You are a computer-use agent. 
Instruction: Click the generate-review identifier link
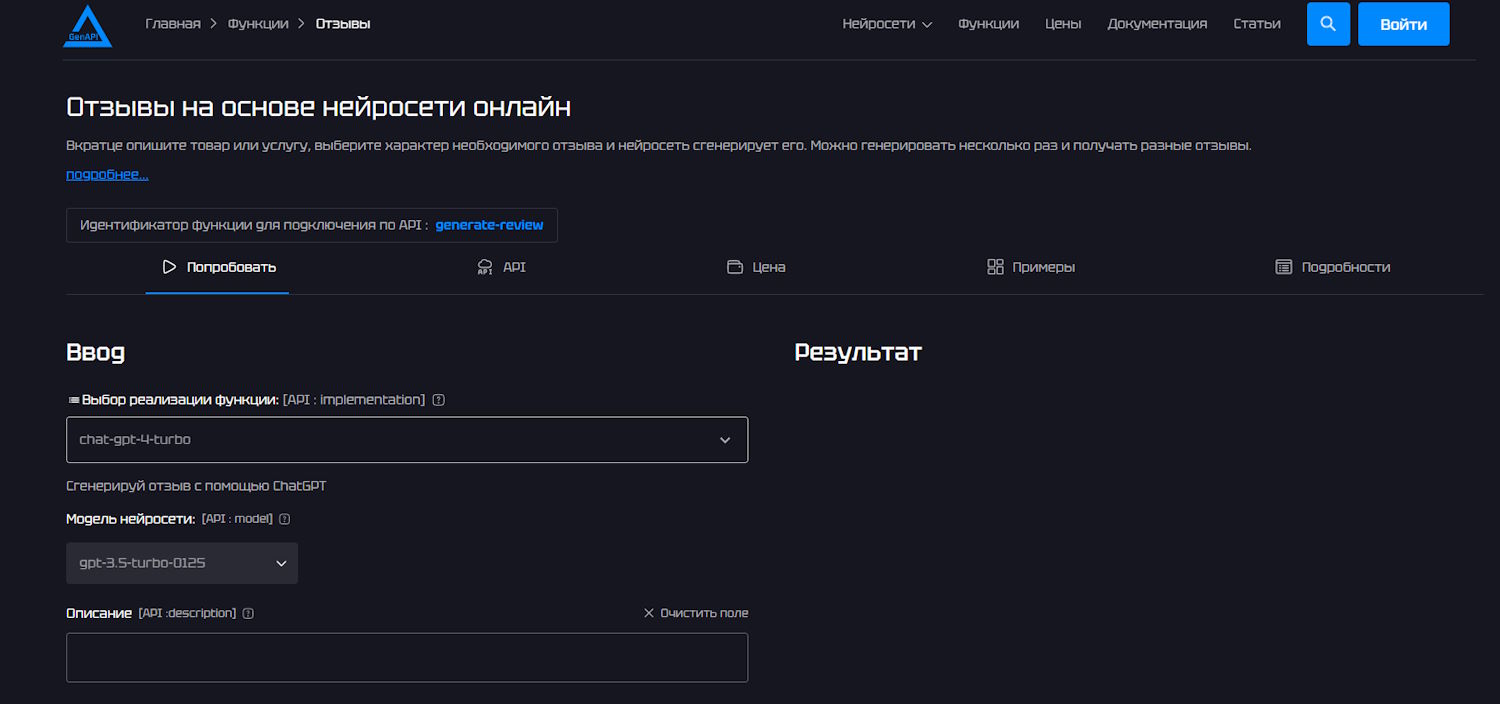coord(489,225)
